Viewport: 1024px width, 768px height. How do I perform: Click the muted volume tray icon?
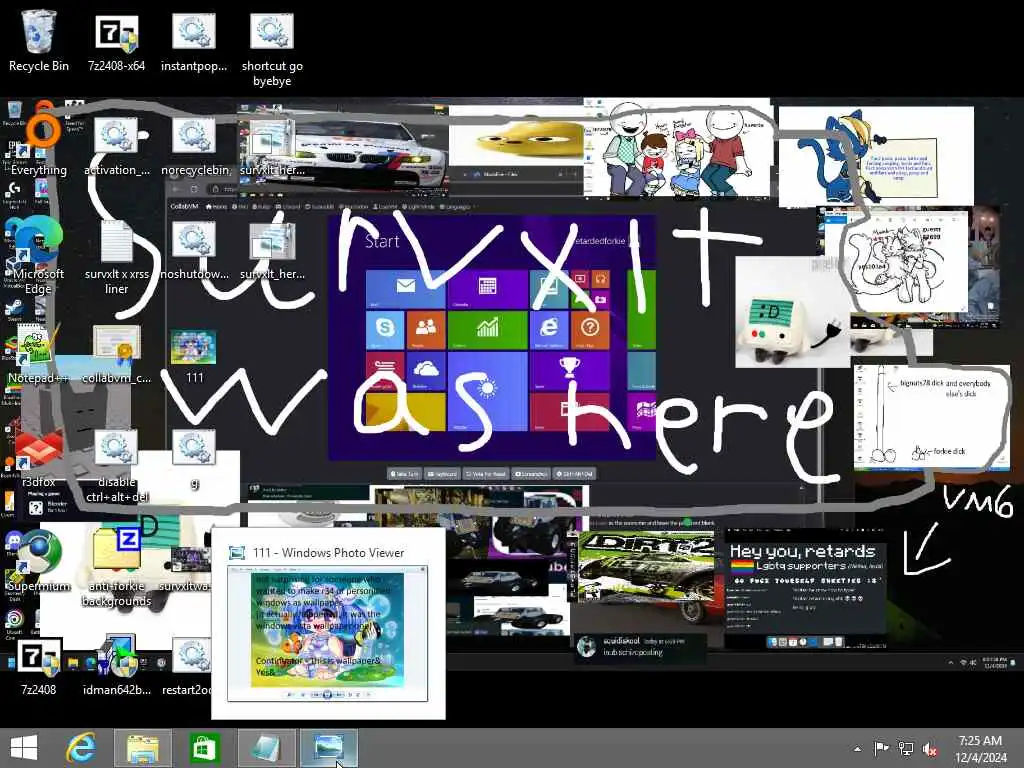(x=930, y=749)
